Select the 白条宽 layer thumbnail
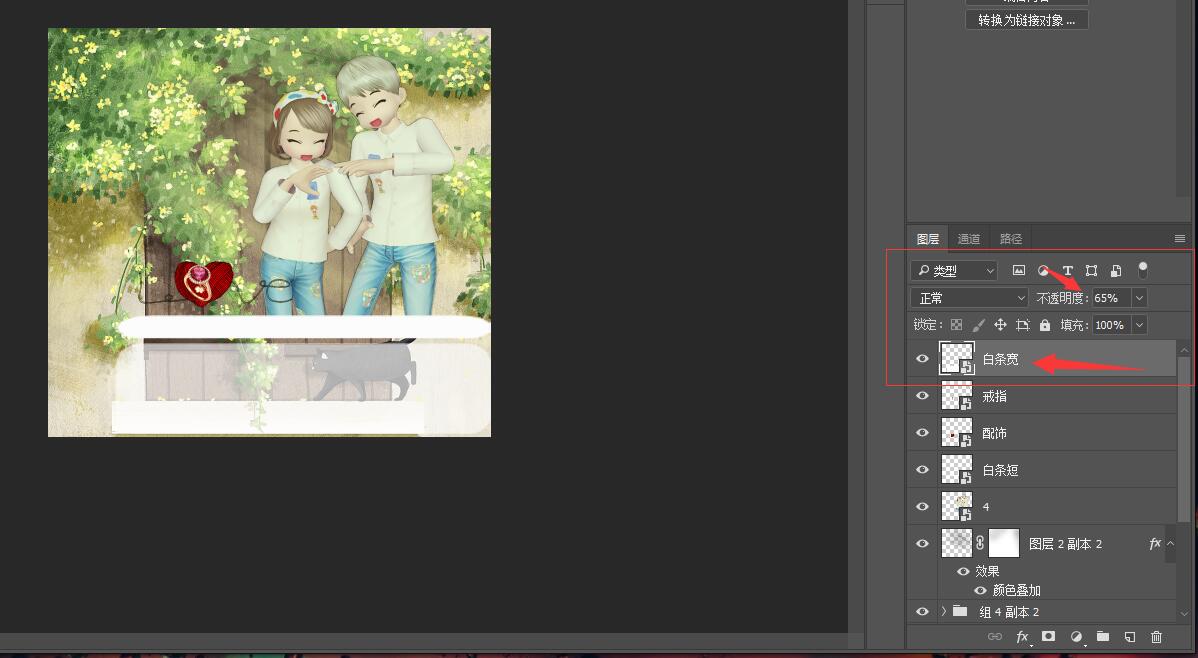Viewport: 1198px width, 658px height. coord(957,358)
